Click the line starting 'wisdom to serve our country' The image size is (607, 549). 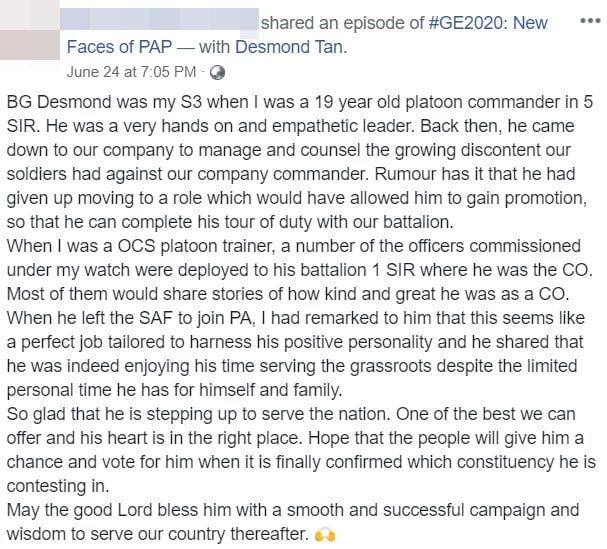pos(160,534)
